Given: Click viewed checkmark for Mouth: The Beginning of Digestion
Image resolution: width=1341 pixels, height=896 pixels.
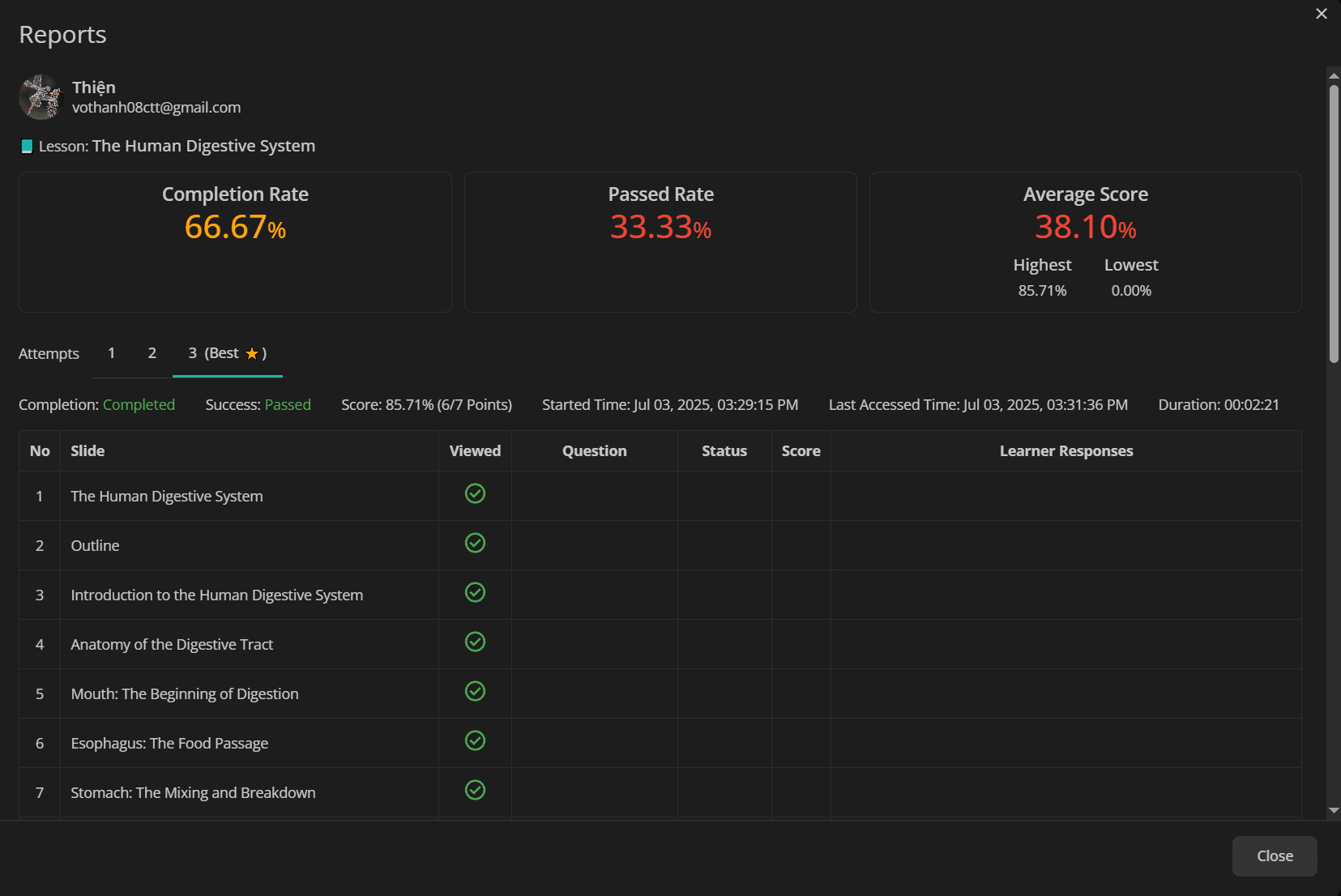Looking at the screenshot, I should [475, 691].
